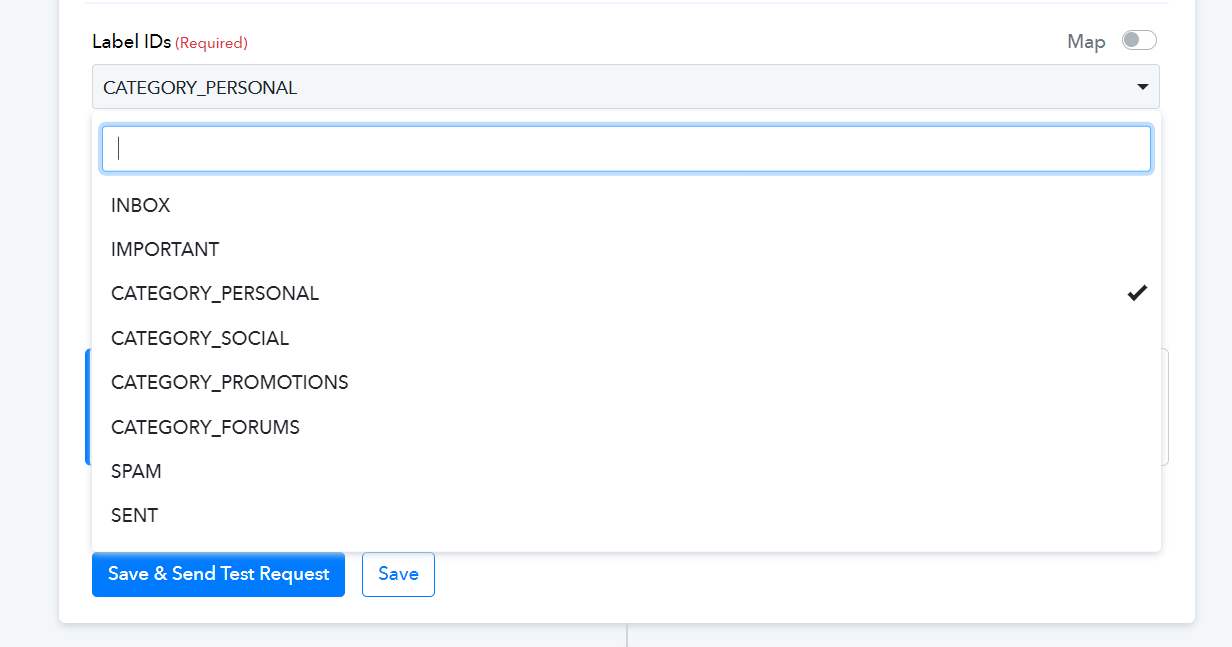1232x647 pixels.
Task: Click the outlined Save button
Action: 398,574
